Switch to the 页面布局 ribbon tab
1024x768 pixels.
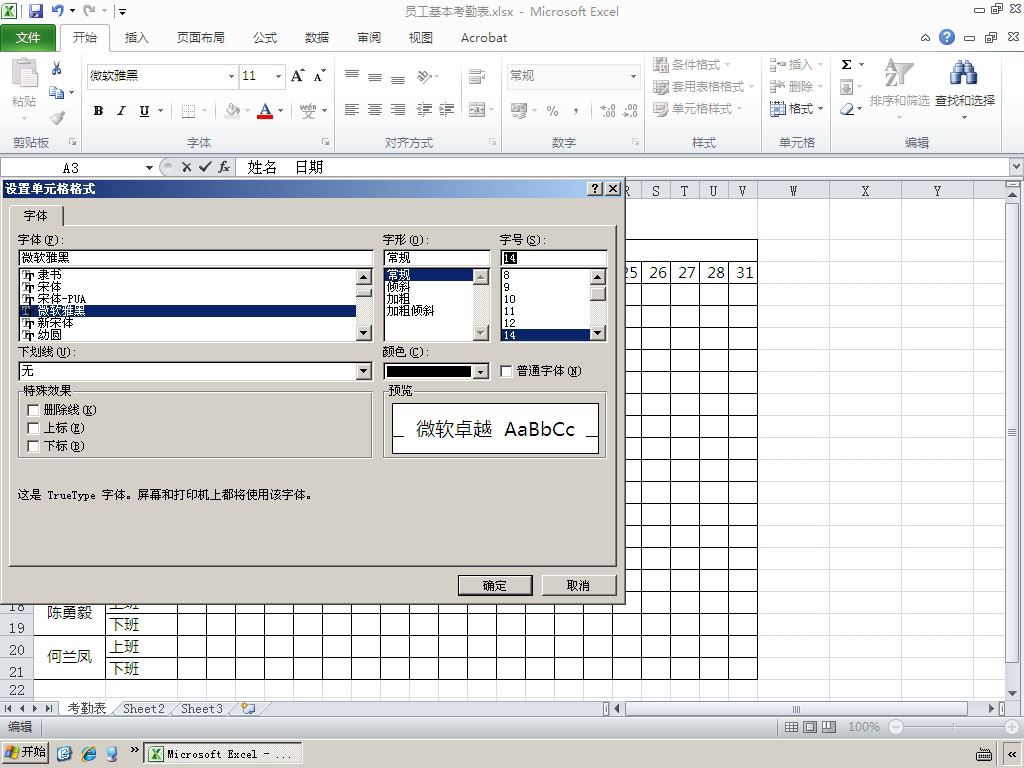[x=200, y=38]
